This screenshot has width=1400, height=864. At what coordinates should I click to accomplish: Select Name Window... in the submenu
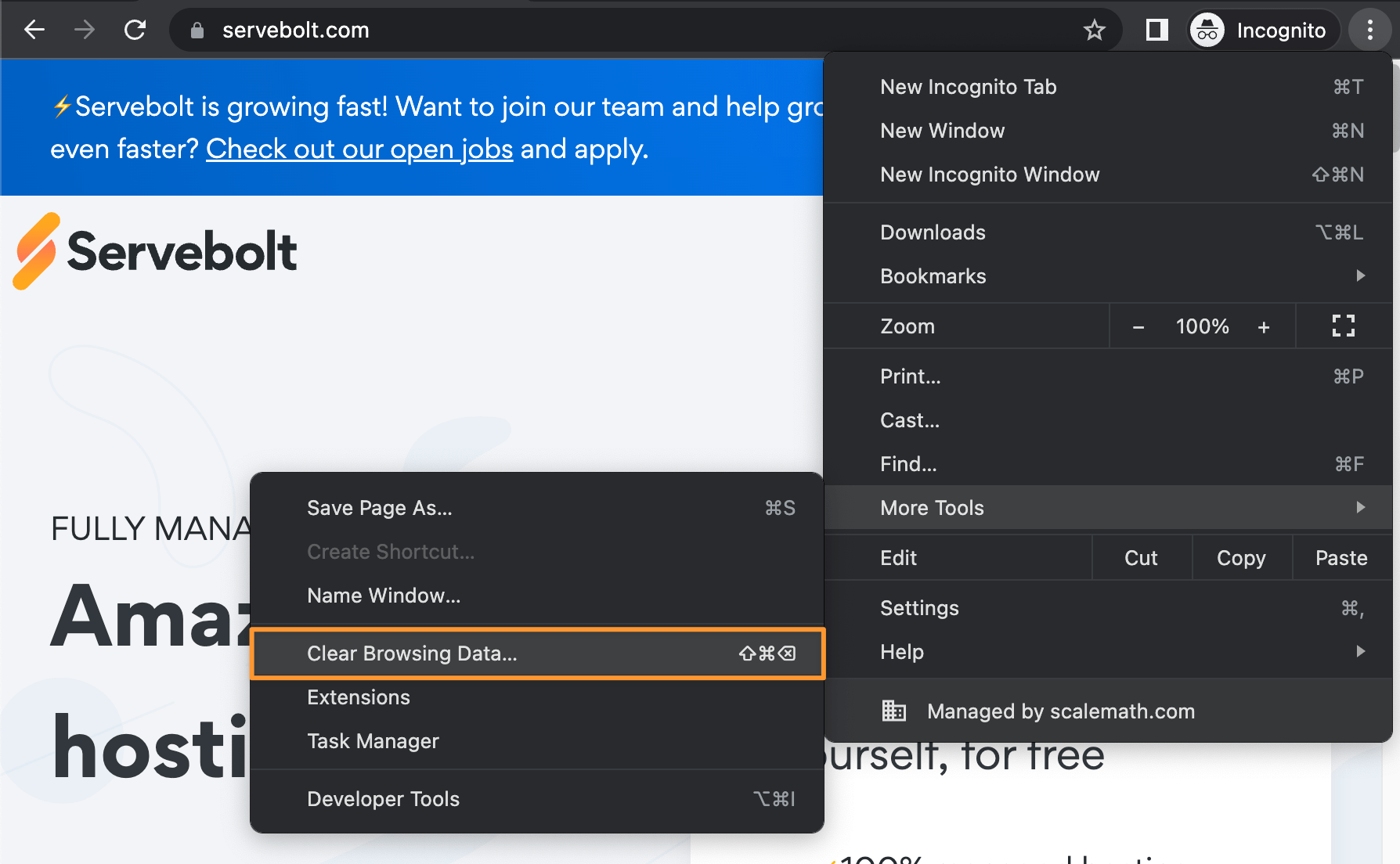(537, 596)
